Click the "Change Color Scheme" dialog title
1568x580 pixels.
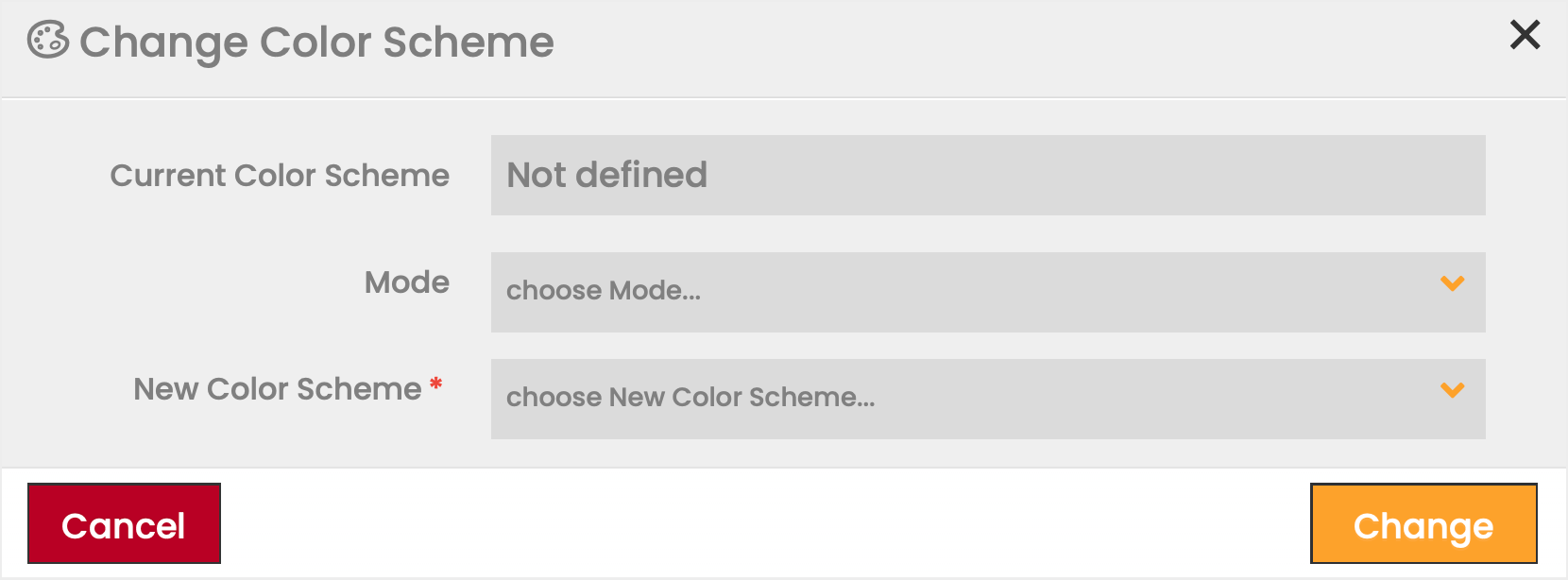point(316,43)
